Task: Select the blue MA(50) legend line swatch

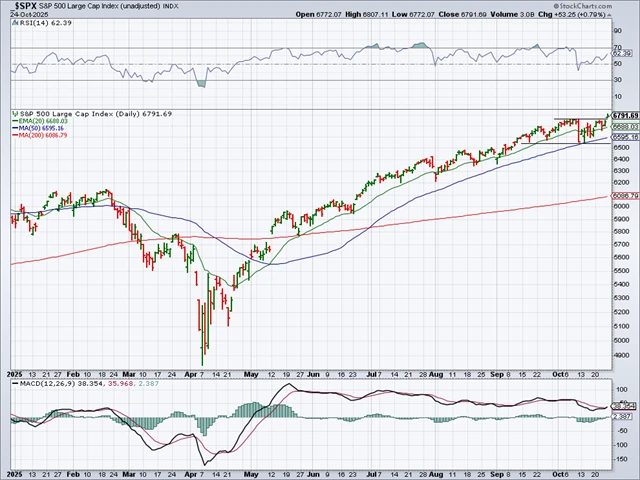Action: 15,128
